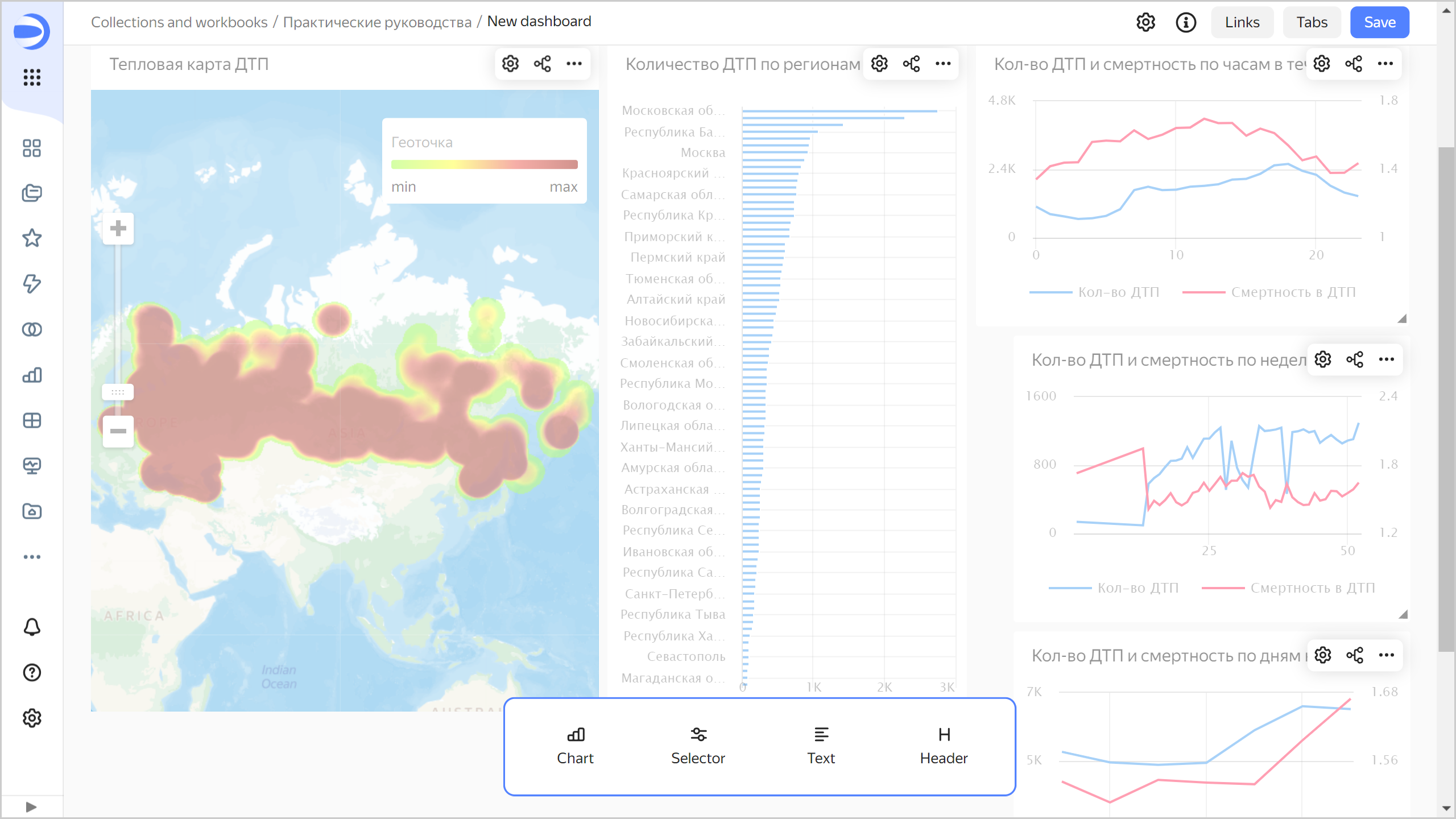Open the Tabs settings button
The width and height of the screenshot is (1456, 819).
[1312, 22]
